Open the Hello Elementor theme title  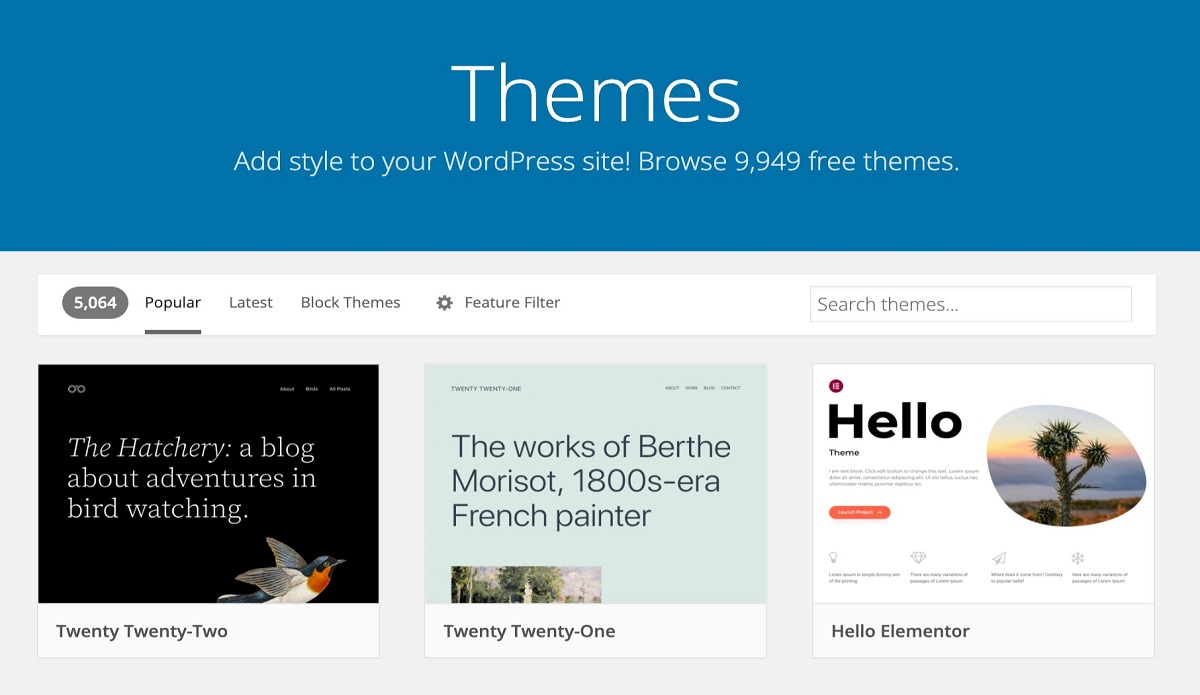point(900,631)
